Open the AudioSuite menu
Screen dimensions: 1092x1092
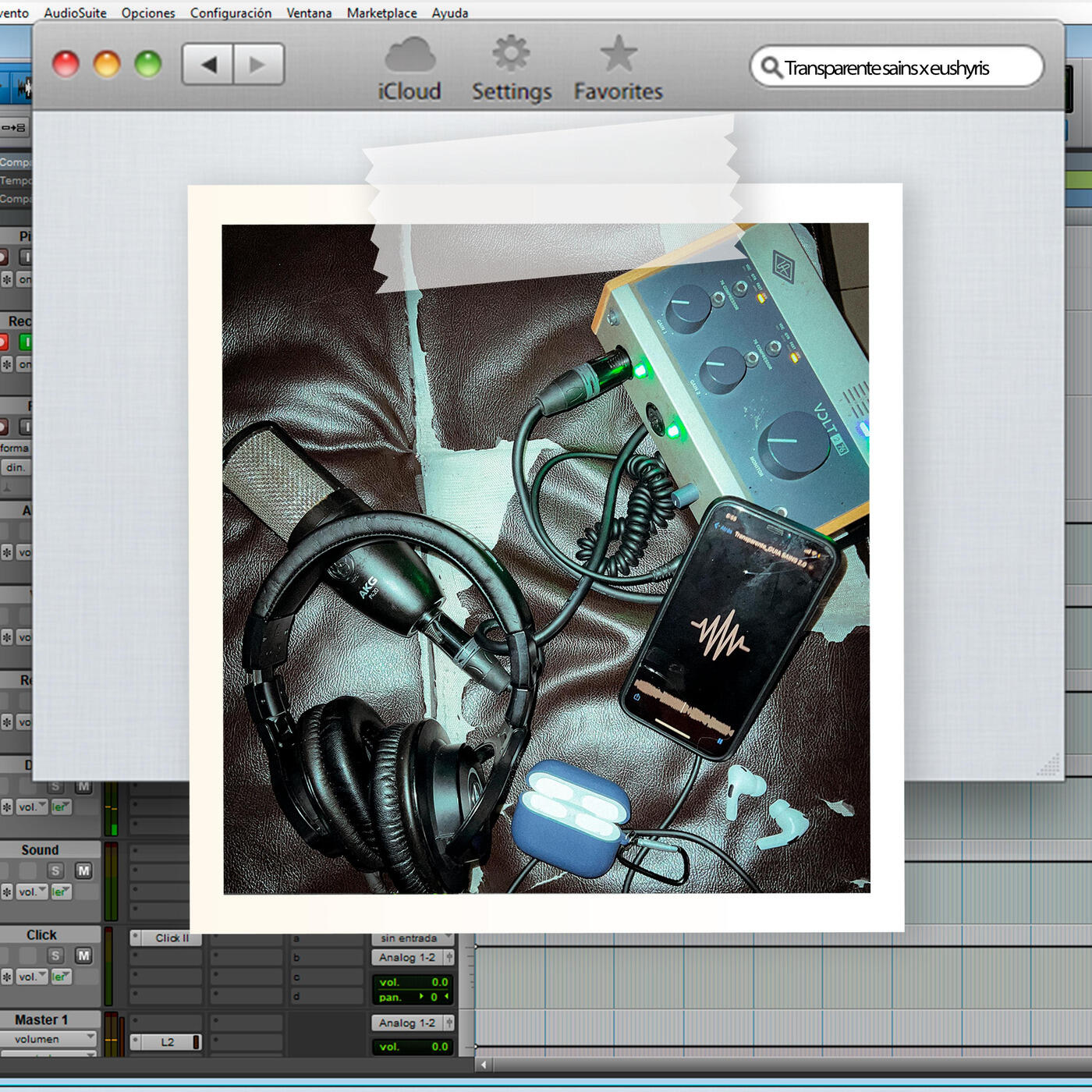(75, 12)
